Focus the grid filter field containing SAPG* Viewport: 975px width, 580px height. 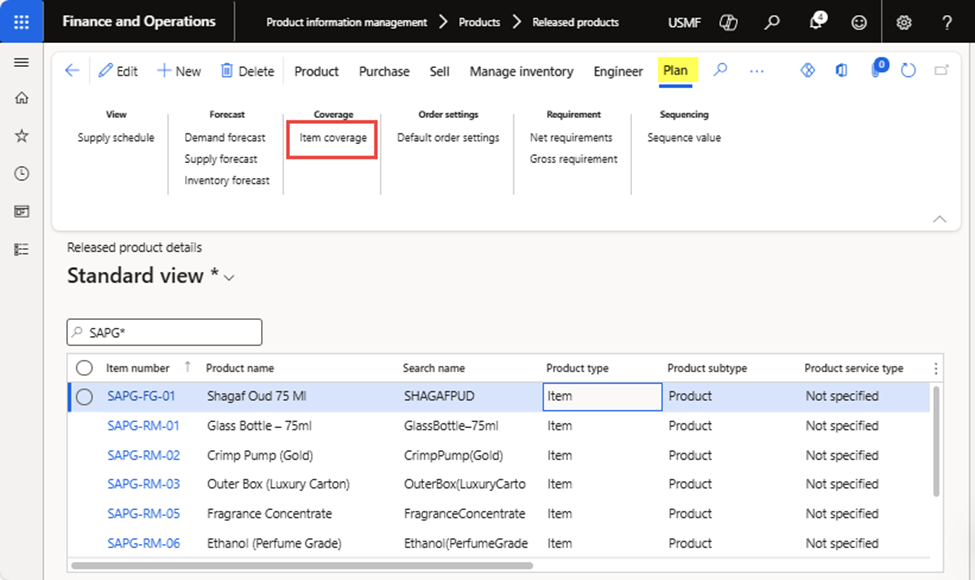pyautogui.click(x=164, y=333)
